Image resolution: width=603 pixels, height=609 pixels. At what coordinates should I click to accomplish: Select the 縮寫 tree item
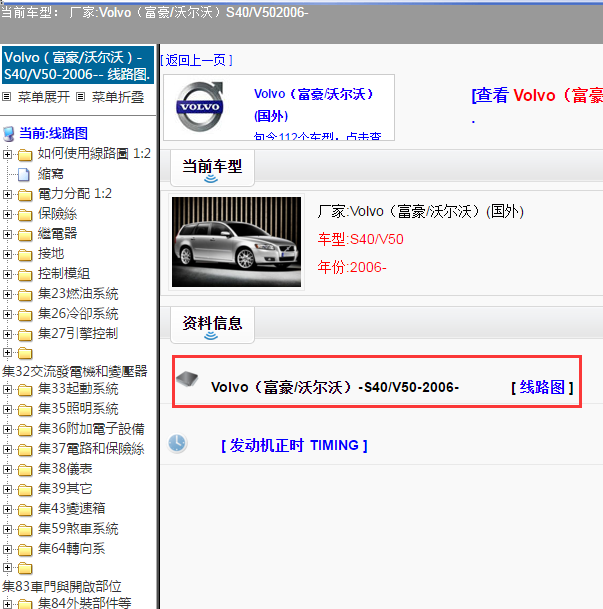50,174
